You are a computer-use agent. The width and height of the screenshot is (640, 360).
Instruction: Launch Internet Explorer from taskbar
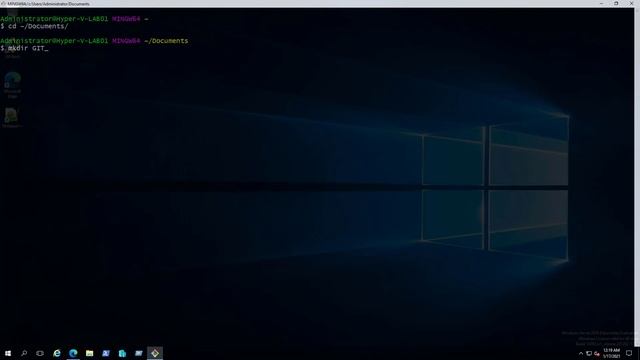(x=57, y=353)
